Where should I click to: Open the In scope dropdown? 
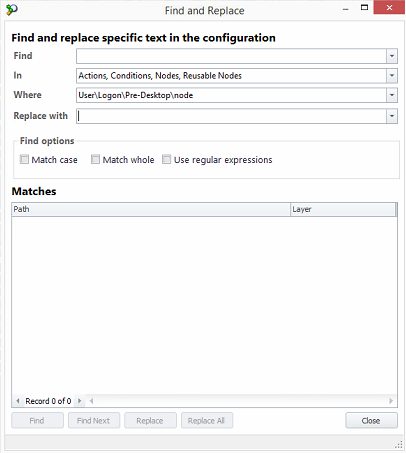point(392,76)
